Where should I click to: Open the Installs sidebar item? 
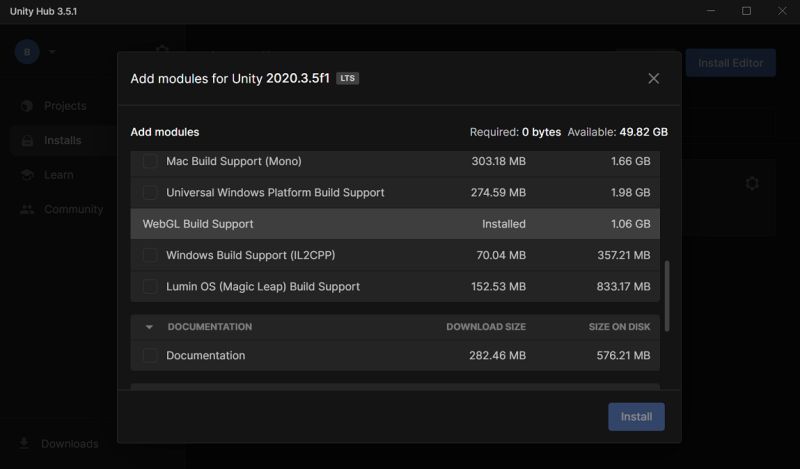coord(62,140)
